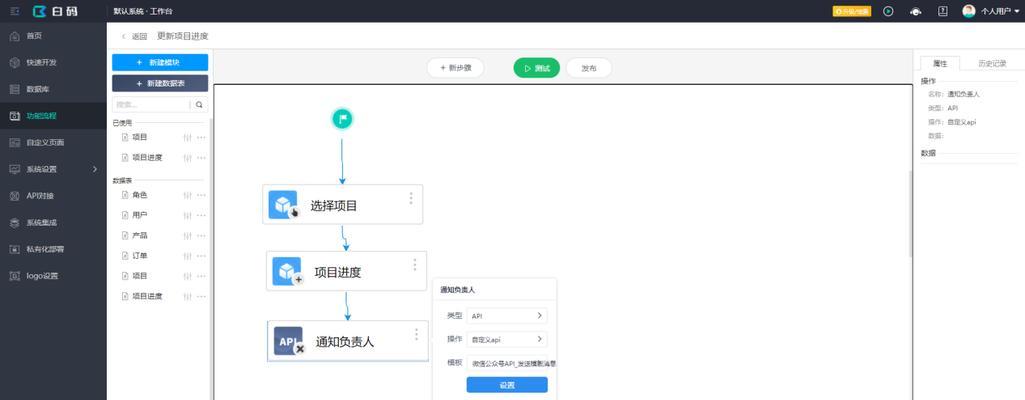Viewport: 1025px width, 400px height.
Task: Open the 操作 dropdown showing 自定义api
Action: point(507,339)
